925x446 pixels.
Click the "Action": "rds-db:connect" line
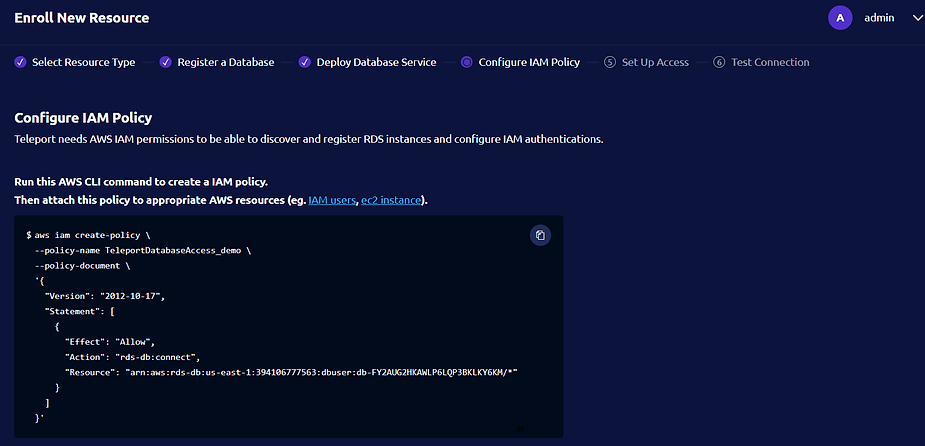[x=133, y=357]
